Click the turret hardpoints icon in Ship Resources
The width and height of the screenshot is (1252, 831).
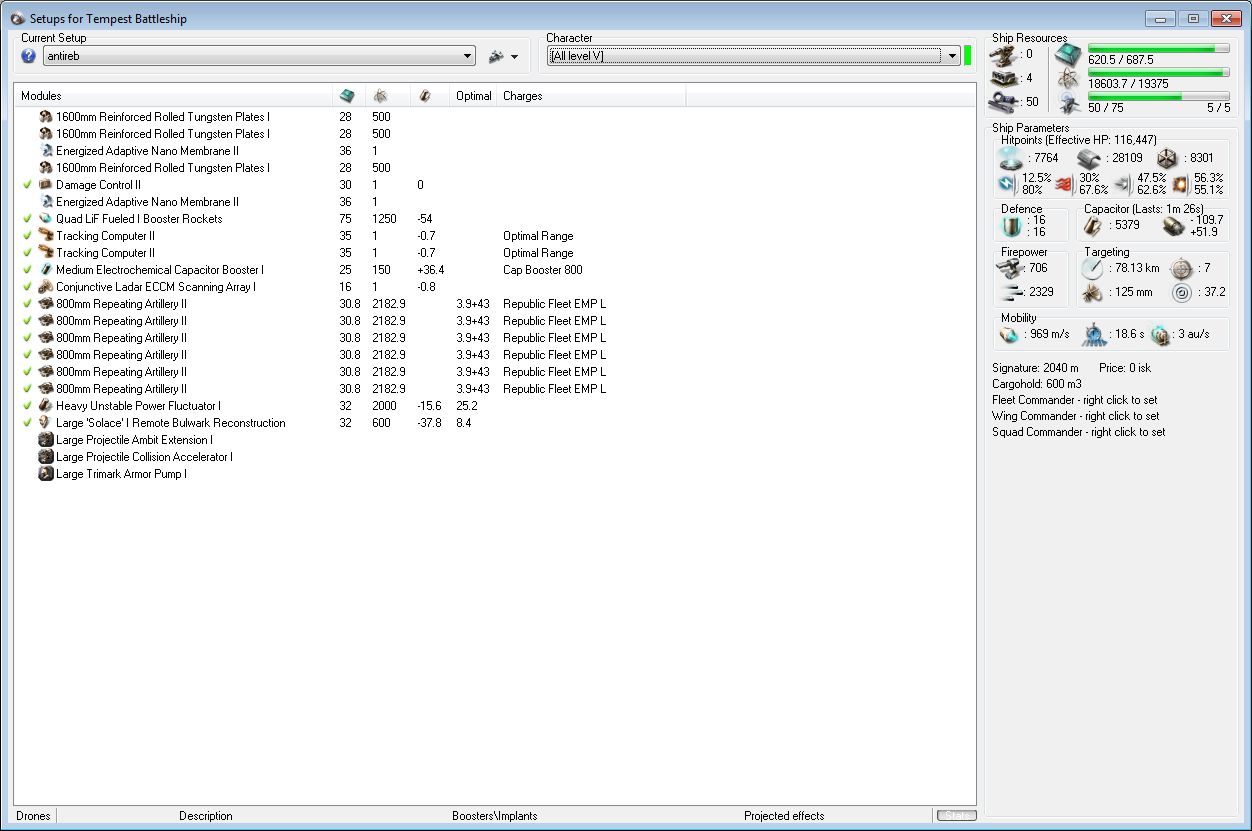coord(1004,54)
